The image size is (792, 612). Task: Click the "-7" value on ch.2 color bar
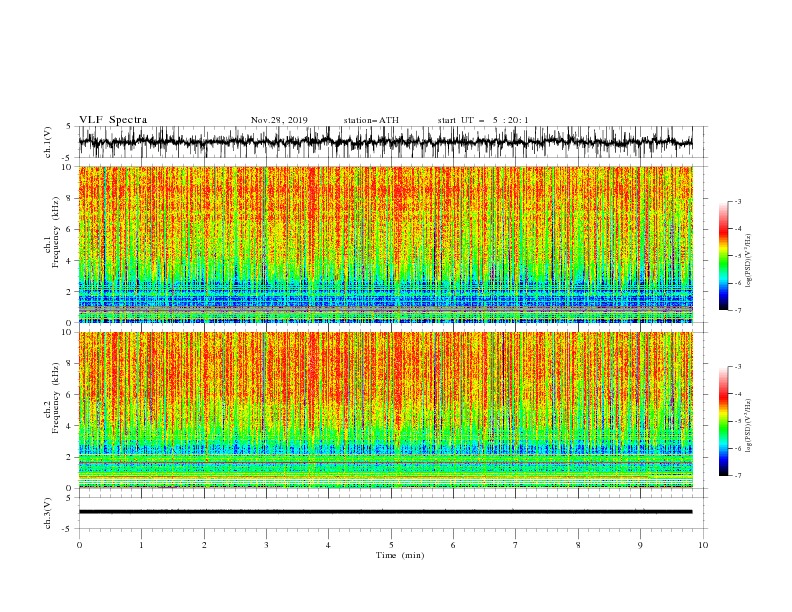pos(738,476)
